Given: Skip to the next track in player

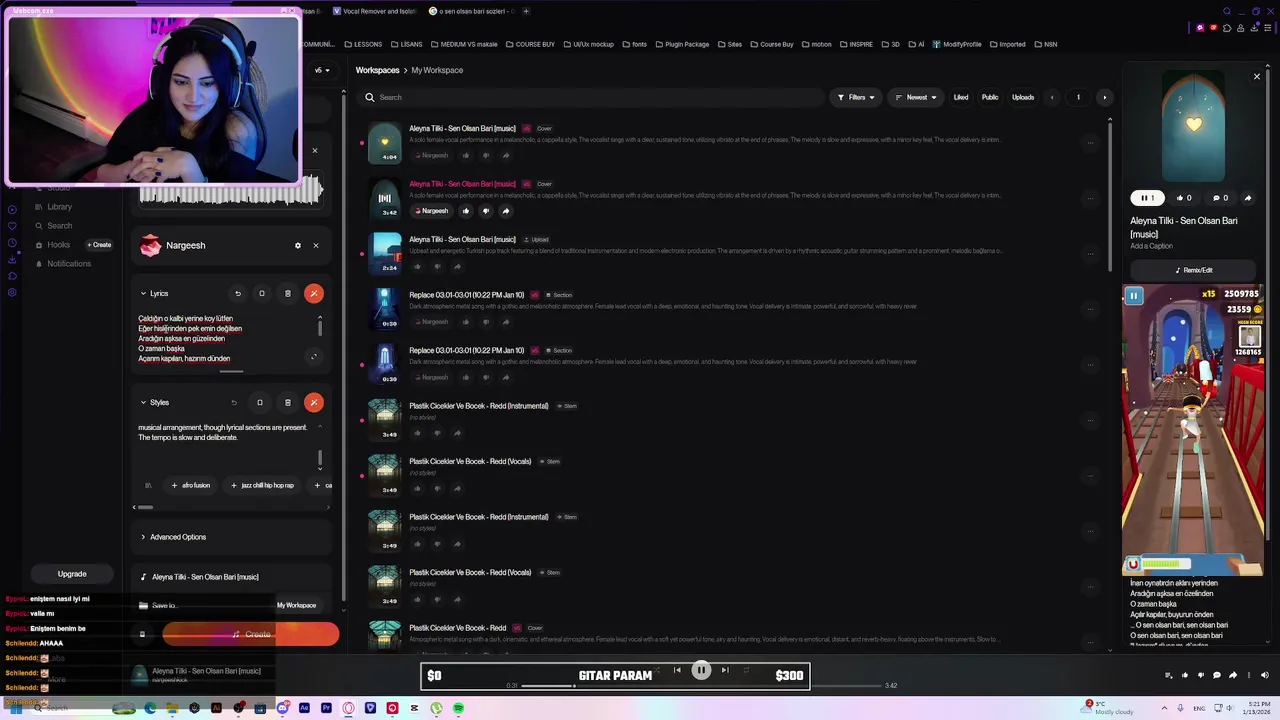Looking at the screenshot, I should point(725,670).
